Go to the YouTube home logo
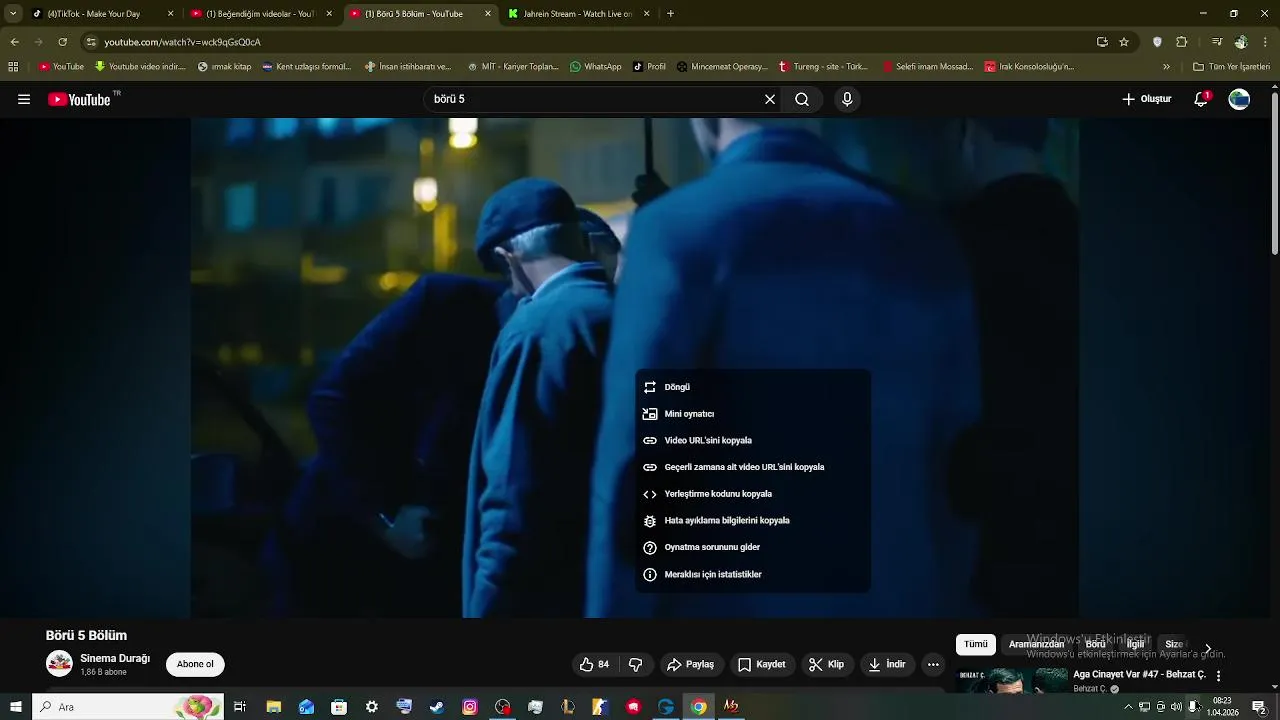Image resolution: width=1280 pixels, height=720 pixels. [79, 99]
